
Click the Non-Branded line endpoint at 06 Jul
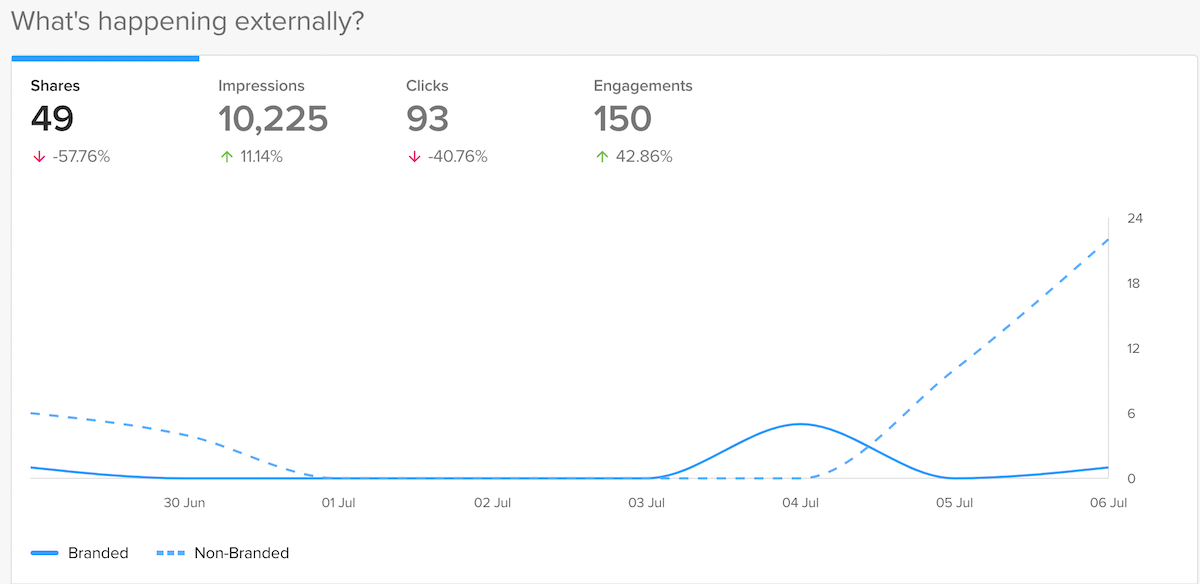click(x=1108, y=240)
